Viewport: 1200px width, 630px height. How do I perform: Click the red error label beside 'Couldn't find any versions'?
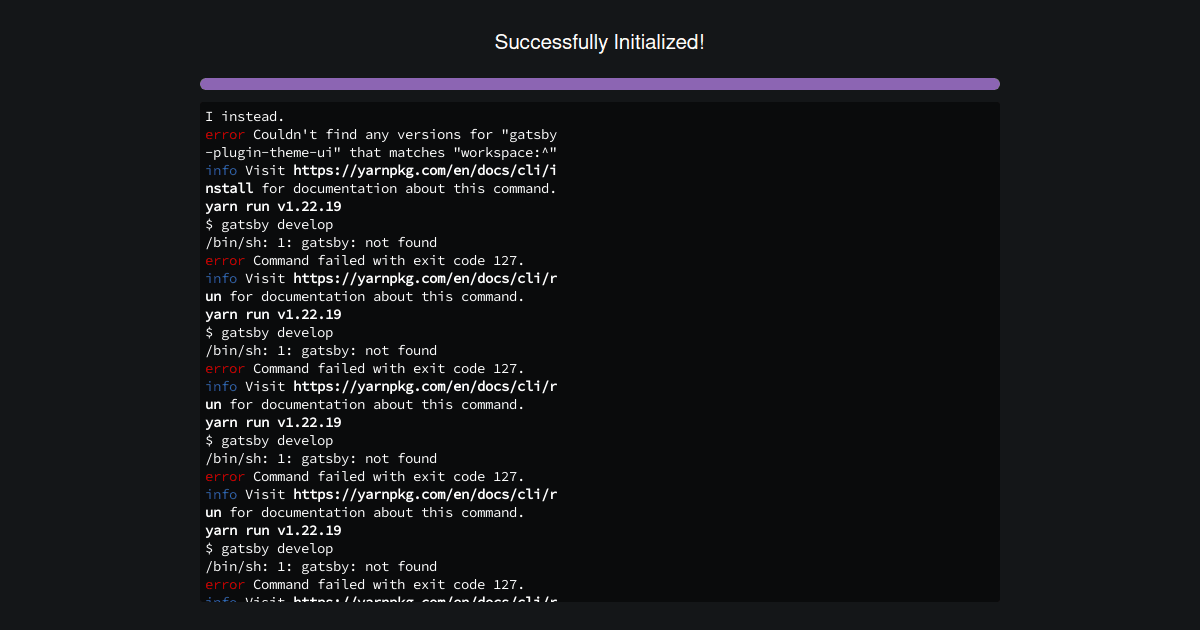click(222, 134)
